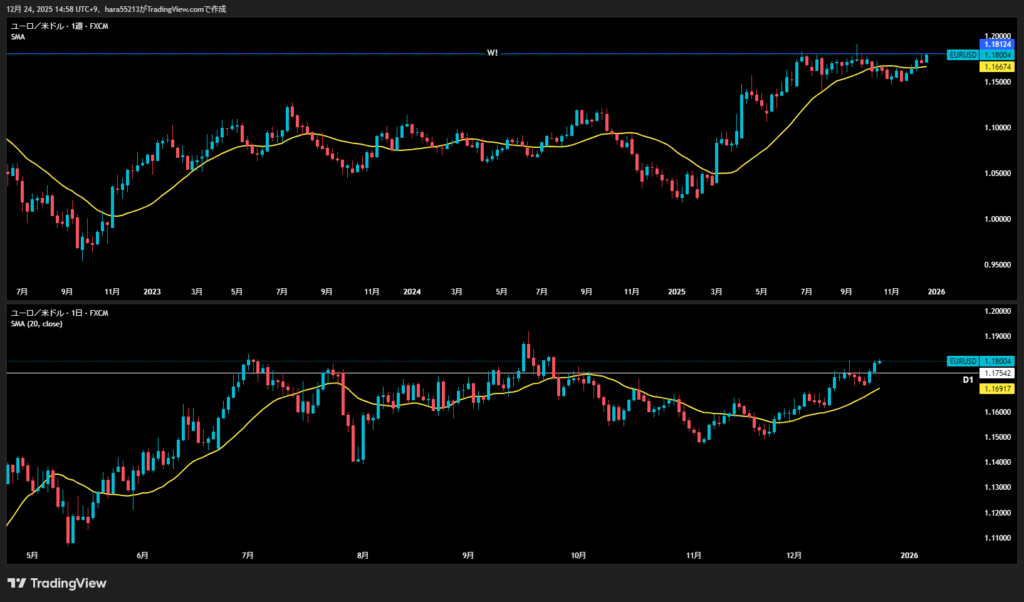Select the D1 horizontal line text label

[x=968, y=380]
